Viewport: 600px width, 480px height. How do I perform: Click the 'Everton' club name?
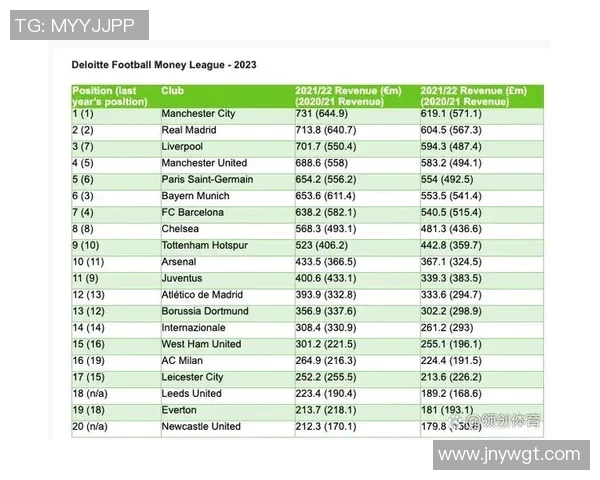point(179,410)
